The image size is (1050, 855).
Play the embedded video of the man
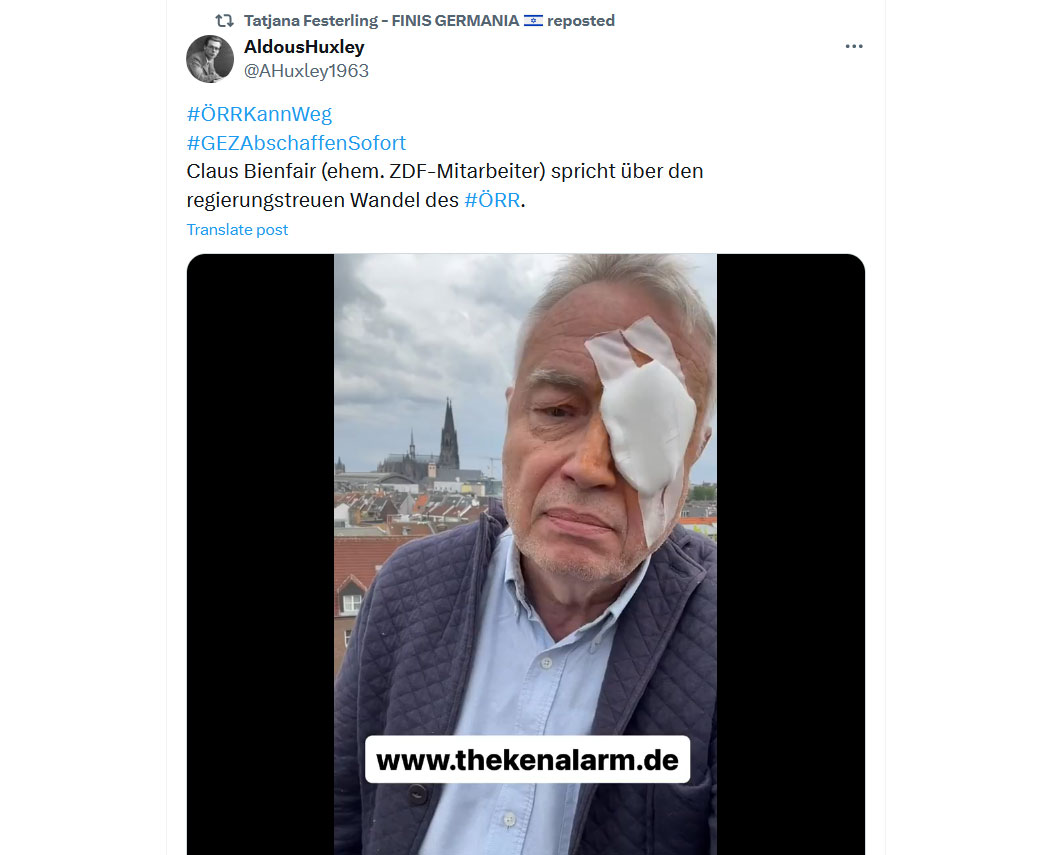tap(526, 554)
